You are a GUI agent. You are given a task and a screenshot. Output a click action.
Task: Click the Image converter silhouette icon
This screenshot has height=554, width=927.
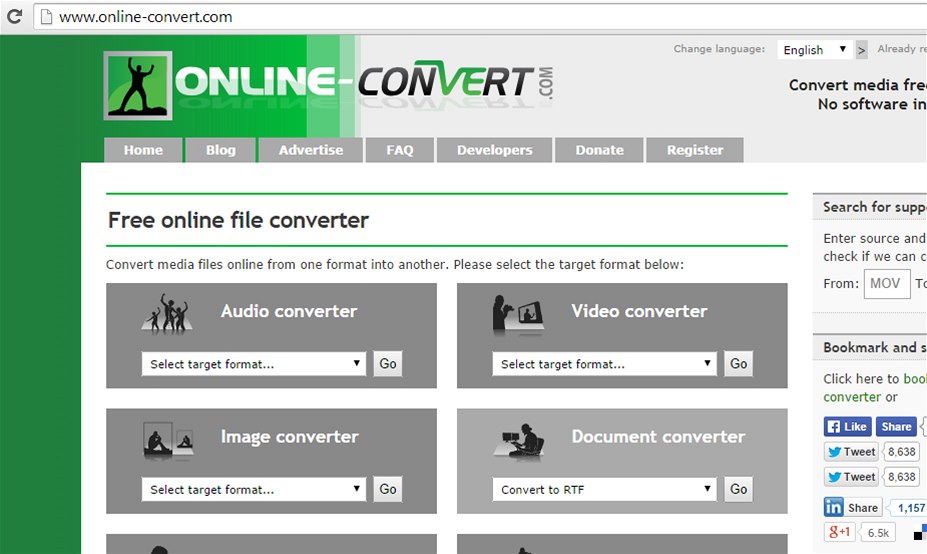click(167, 439)
